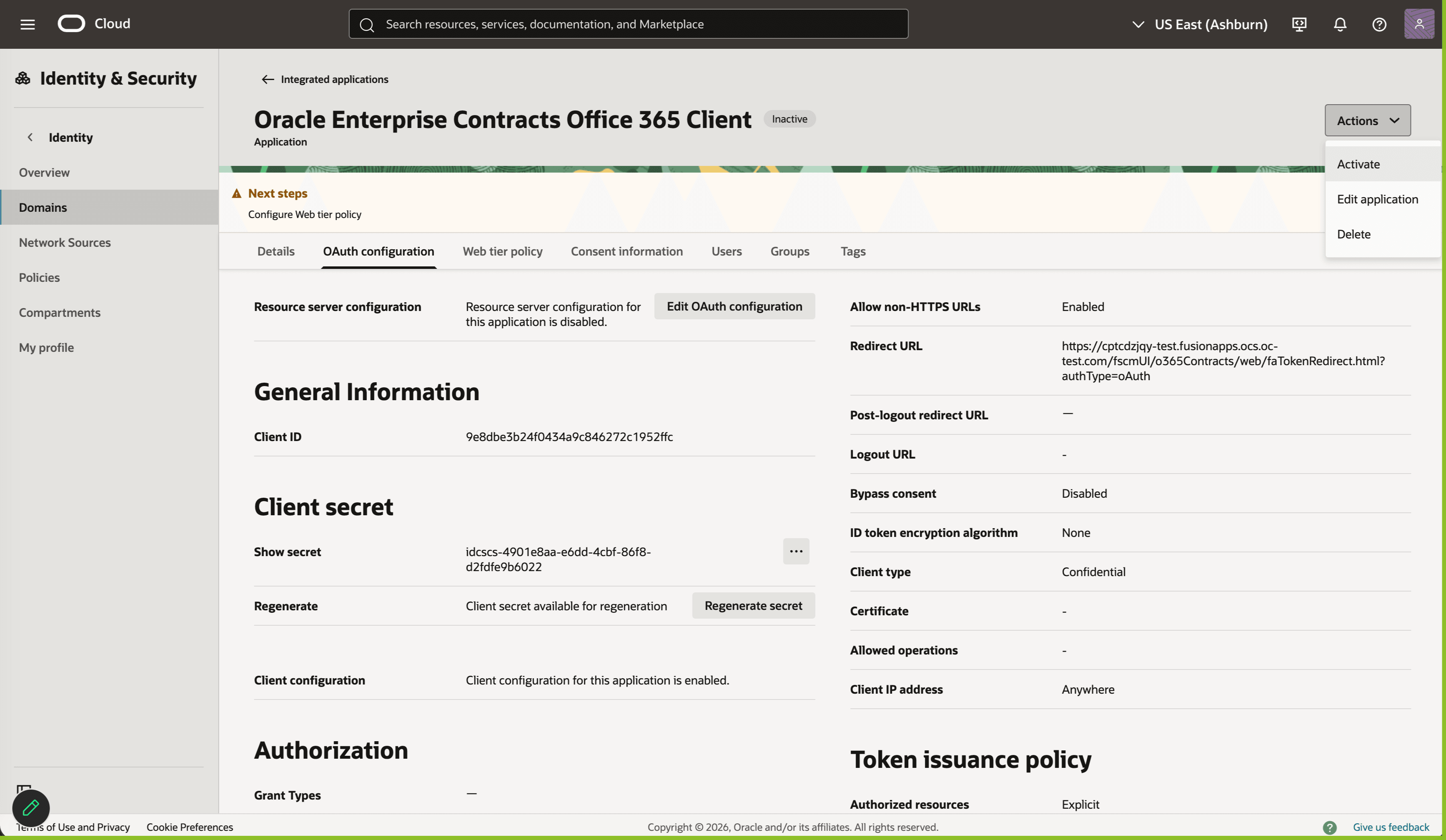
Task: Open the Web tier policy tab
Action: [x=503, y=251]
